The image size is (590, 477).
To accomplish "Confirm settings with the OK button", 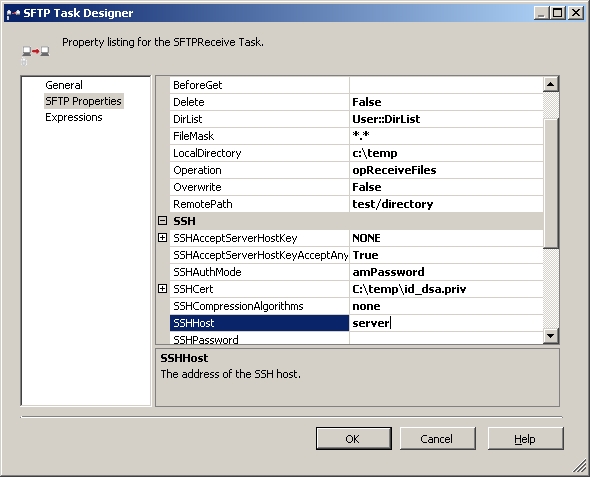I will 353,438.
